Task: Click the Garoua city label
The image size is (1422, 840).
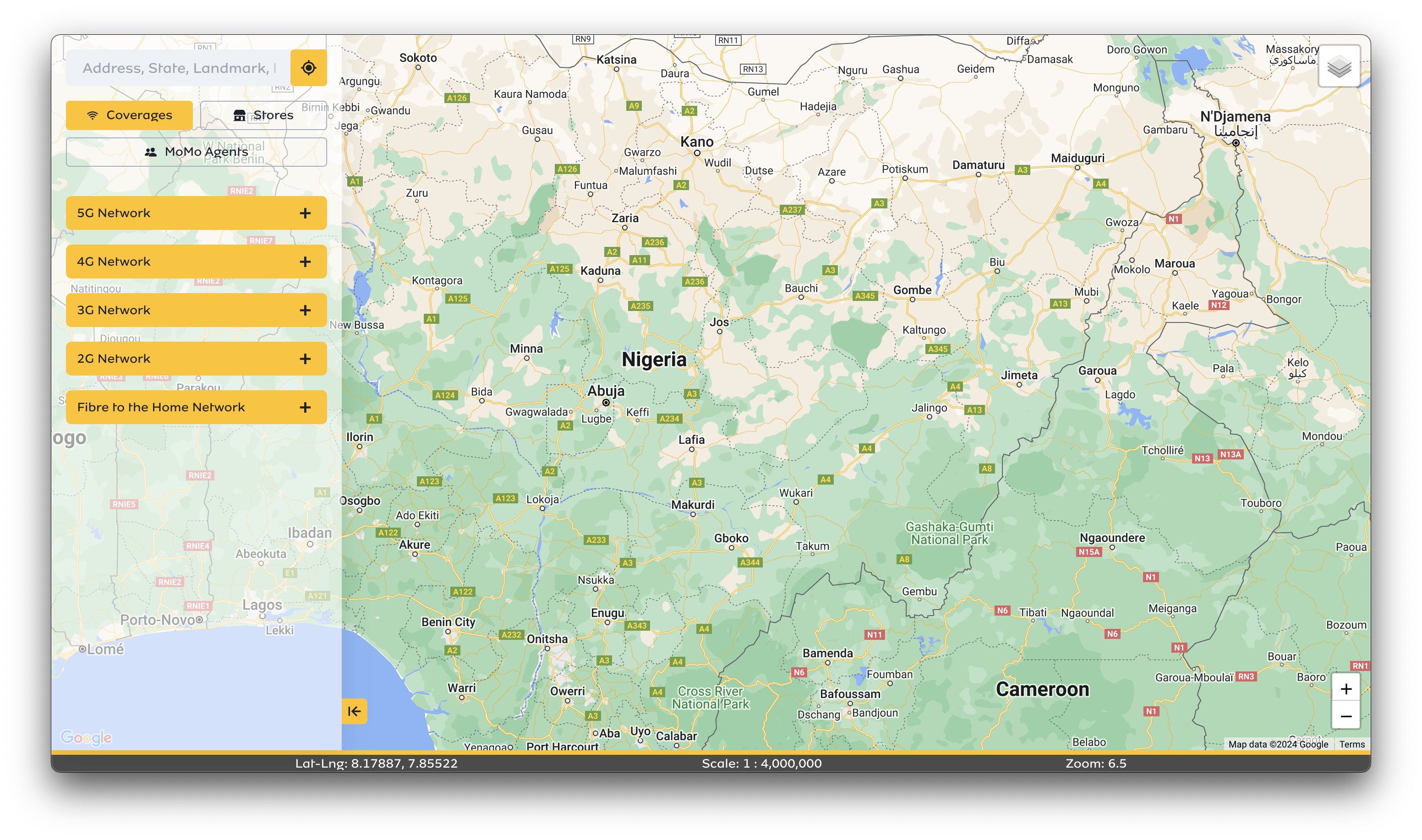Action: pyautogui.click(x=1097, y=371)
